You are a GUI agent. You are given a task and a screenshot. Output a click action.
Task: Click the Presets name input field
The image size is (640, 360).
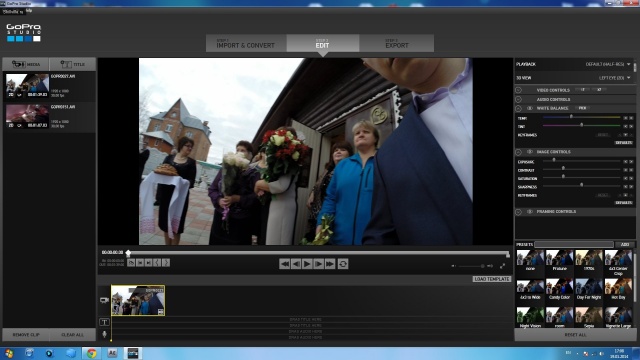(574, 244)
